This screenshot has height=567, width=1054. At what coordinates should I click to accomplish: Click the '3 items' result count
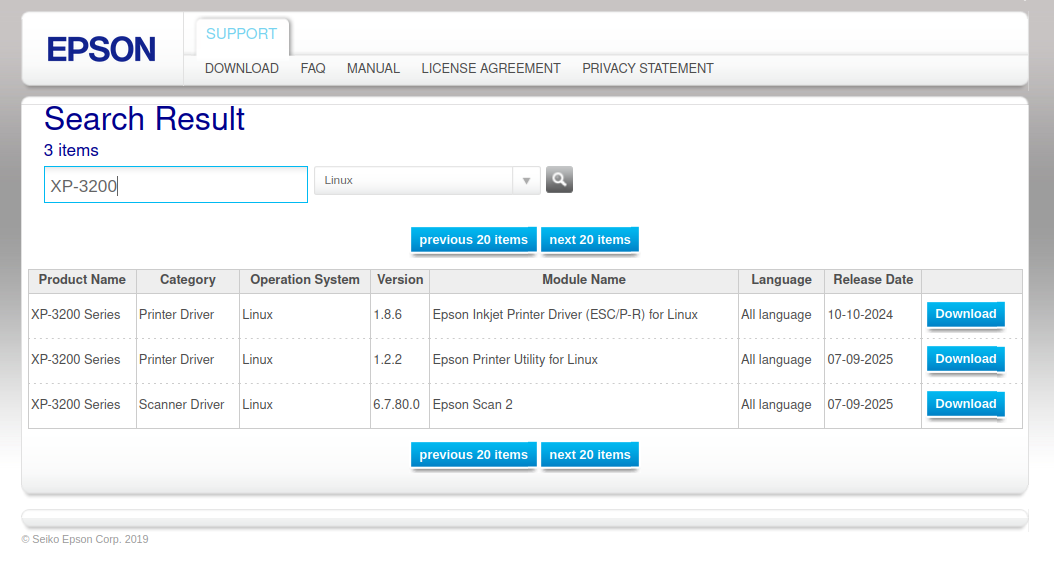[x=71, y=150]
